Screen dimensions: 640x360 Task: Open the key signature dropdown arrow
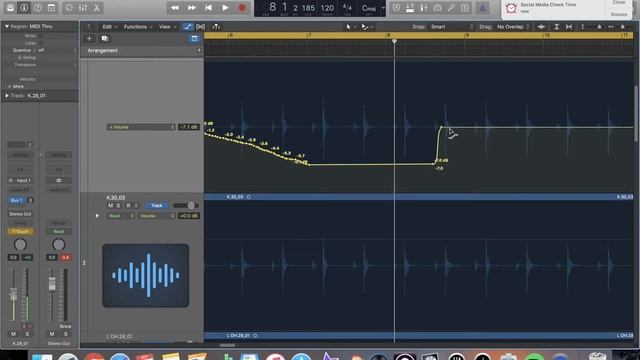383,8
